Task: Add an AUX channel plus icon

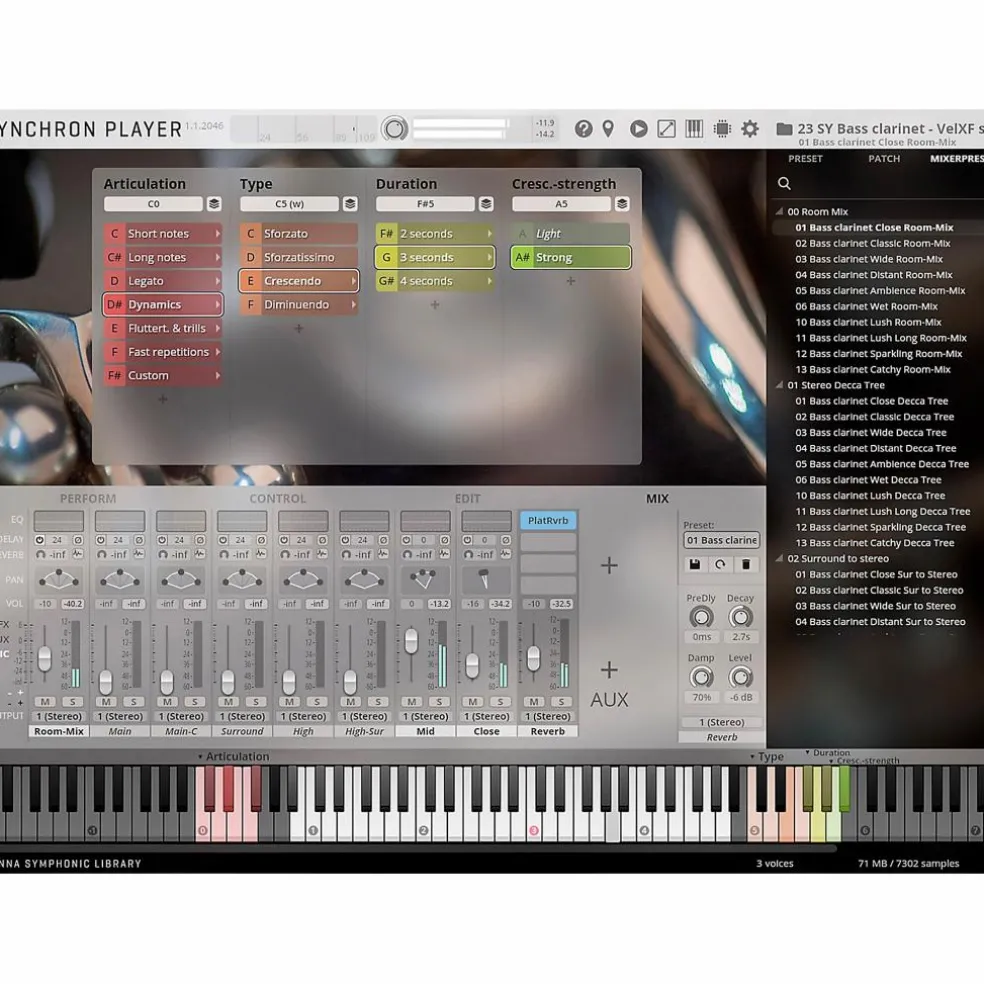Action: (609, 670)
